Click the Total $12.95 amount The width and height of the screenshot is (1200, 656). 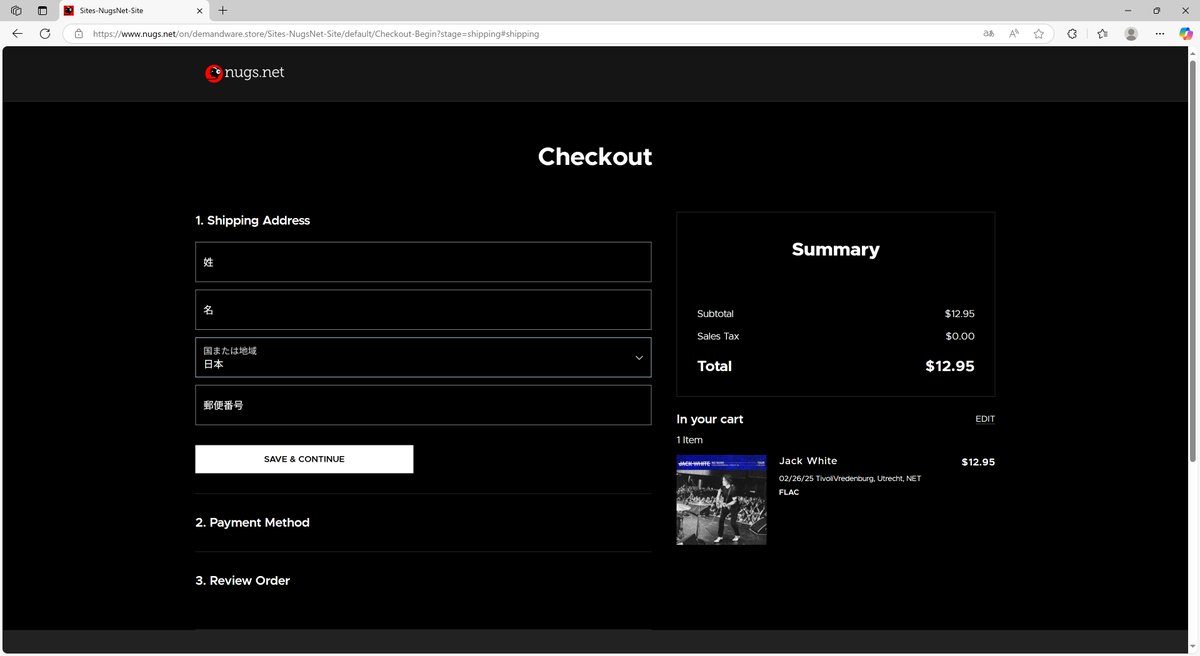[x=950, y=366]
